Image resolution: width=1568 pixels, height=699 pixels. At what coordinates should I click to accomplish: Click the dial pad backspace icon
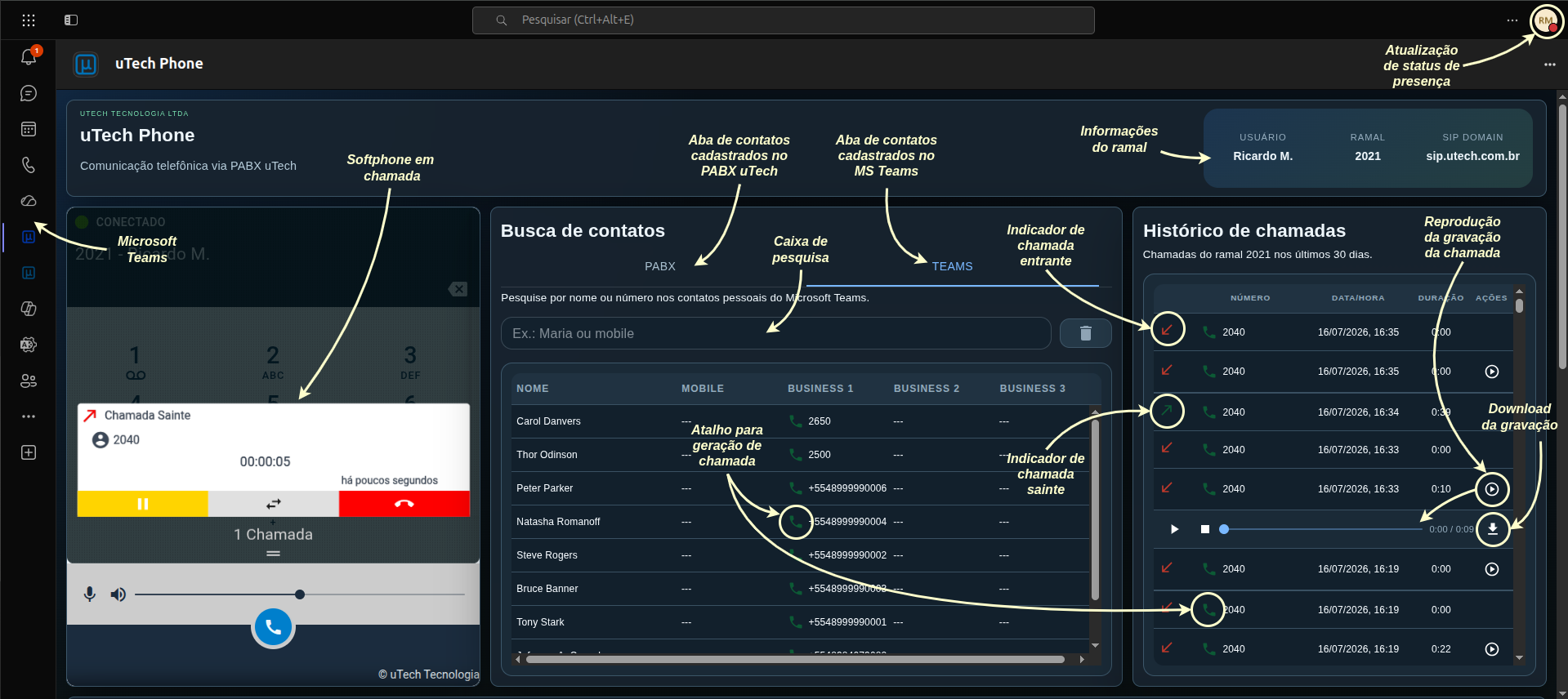coord(458,289)
